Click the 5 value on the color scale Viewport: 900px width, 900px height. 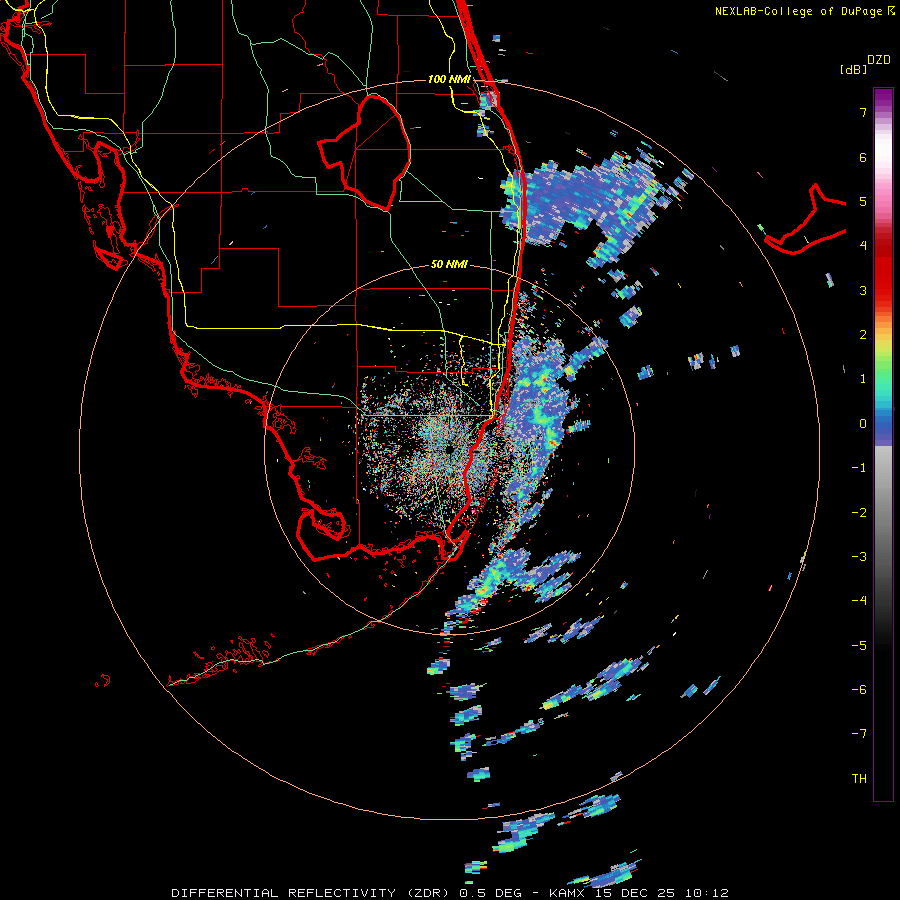(863, 201)
